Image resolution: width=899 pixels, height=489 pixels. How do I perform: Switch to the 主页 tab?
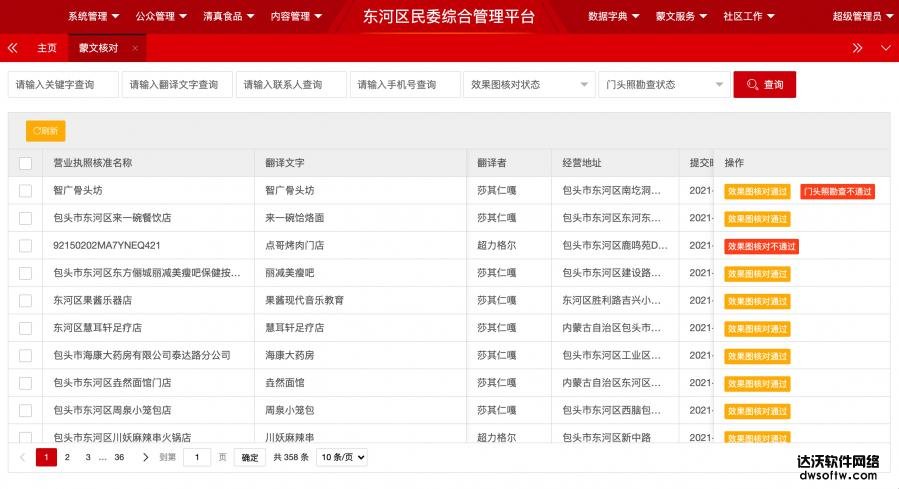pos(47,48)
